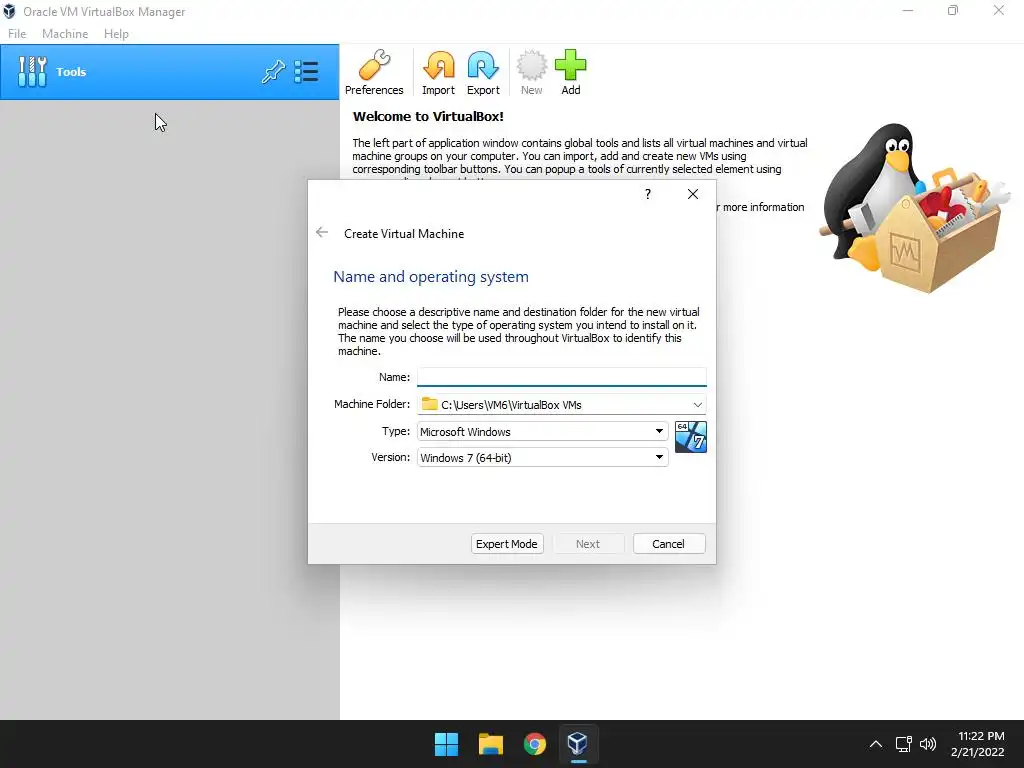Open the Windows Start menu
Image resolution: width=1024 pixels, height=768 pixels.
coord(447,744)
